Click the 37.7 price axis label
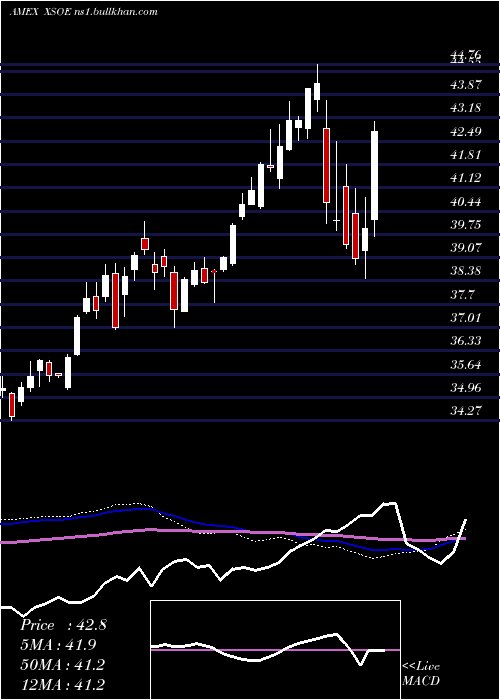Image resolution: width=500 pixels, height=700 pixels. [462, 295]
